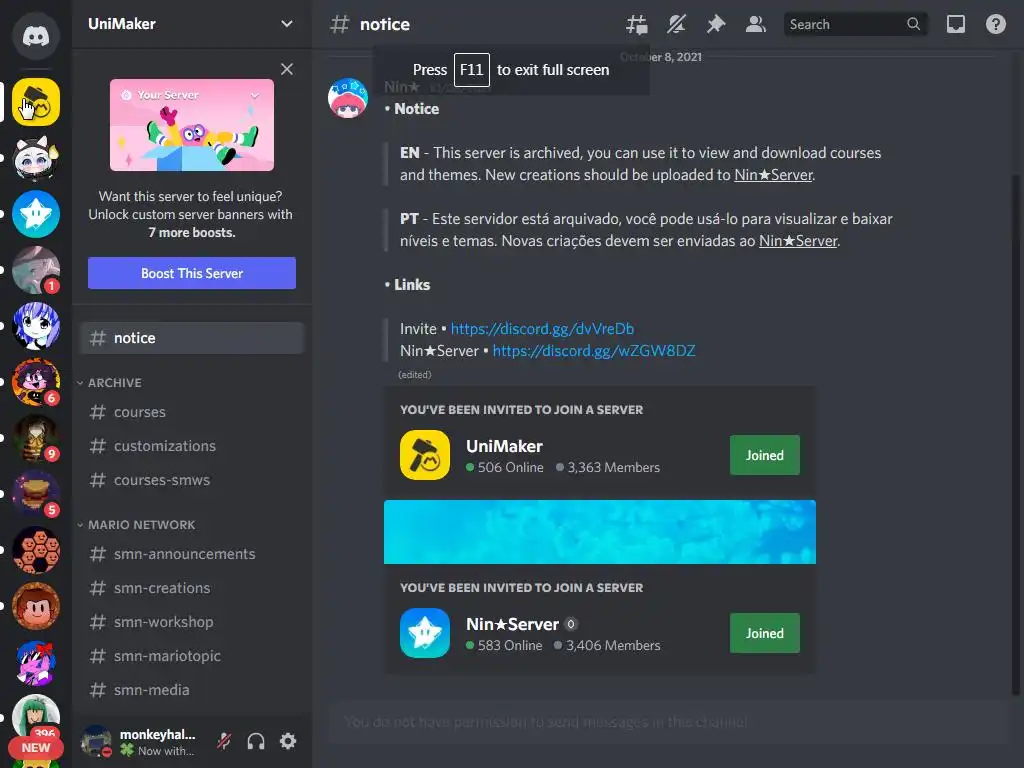Open the white cat-eared character server icon
Image resolution: width=1024 pixels, height=768 pixels.
pos(36,158)
